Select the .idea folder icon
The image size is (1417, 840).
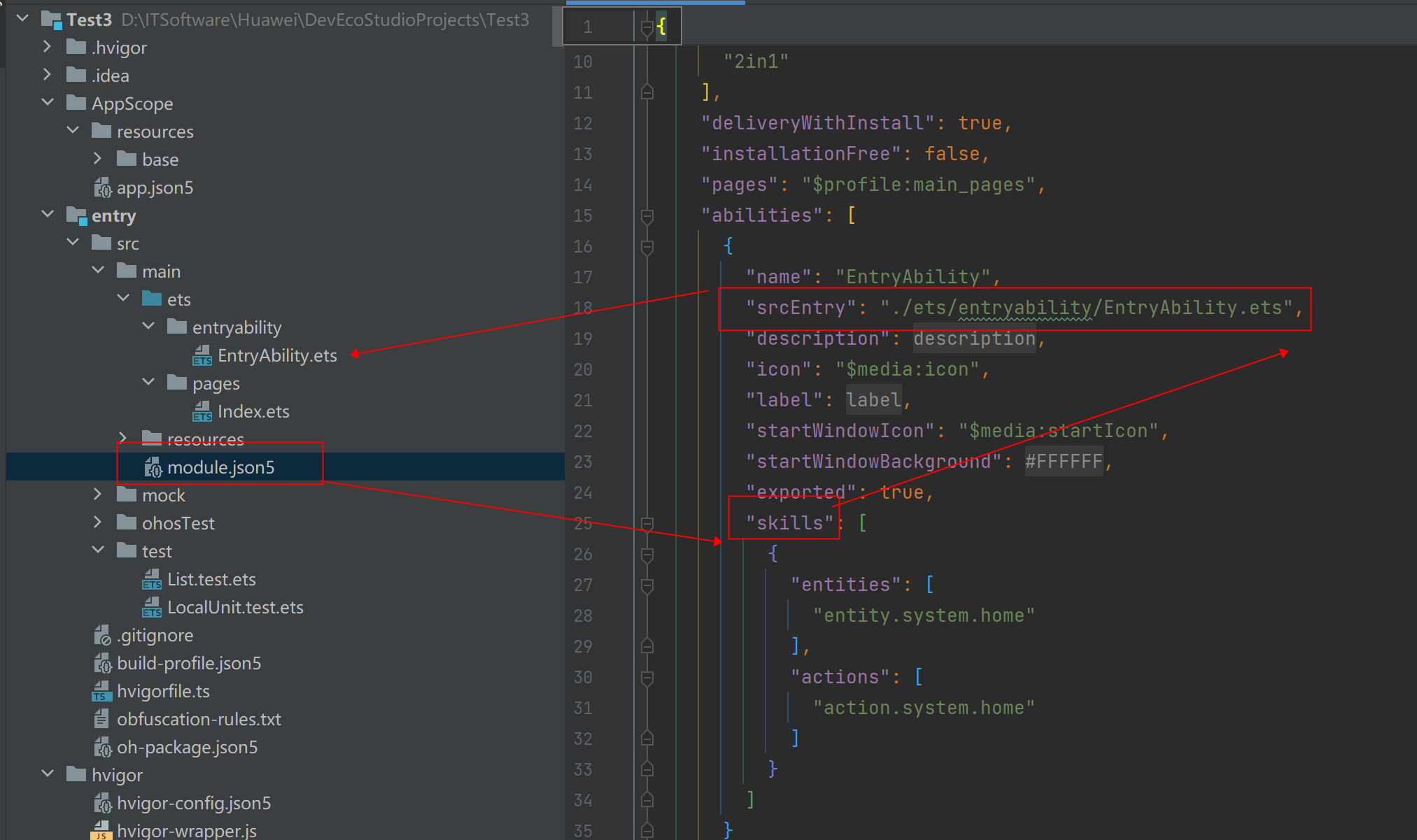click(x=76, y=75)
